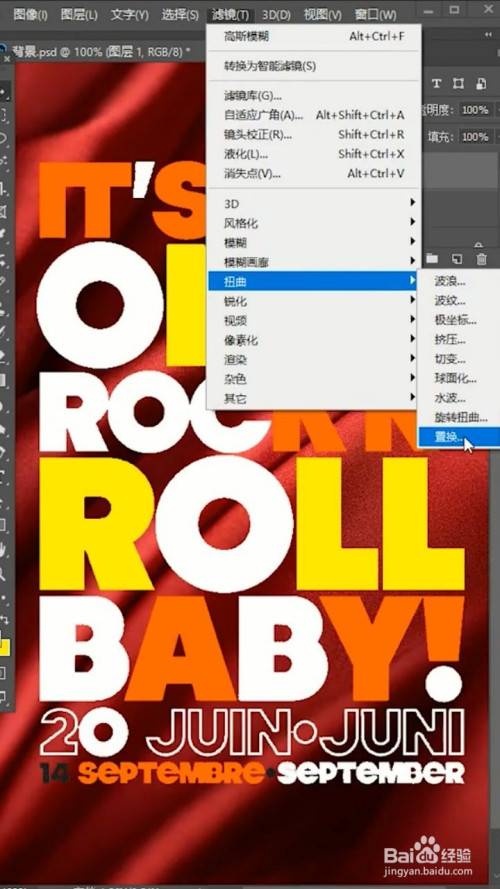This screenshot has height=889, width=500.
Task: Choose 球面化... distort filter
Action: tap(459, 378)
